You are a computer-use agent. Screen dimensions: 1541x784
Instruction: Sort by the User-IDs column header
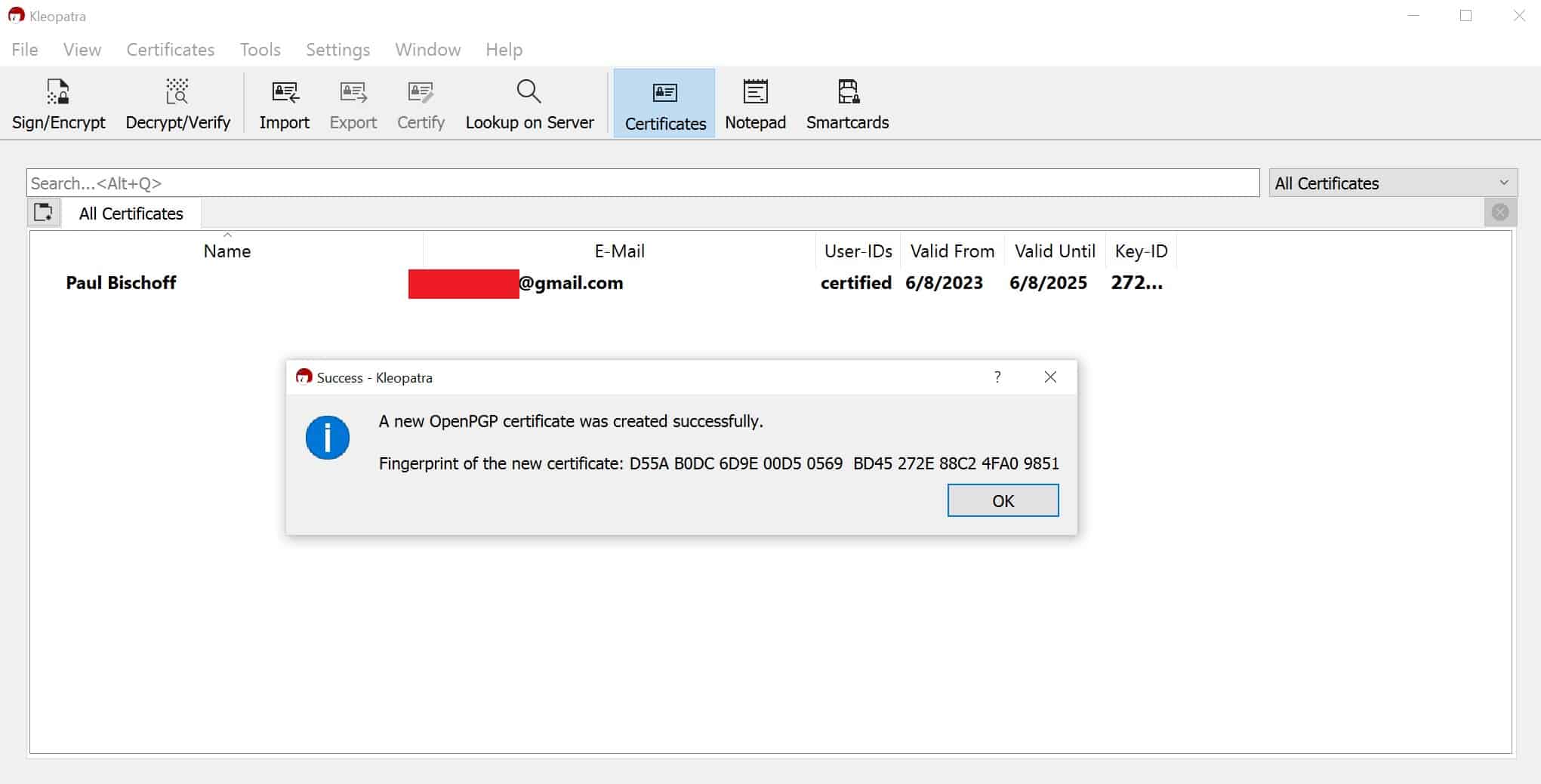click(858, 251)
